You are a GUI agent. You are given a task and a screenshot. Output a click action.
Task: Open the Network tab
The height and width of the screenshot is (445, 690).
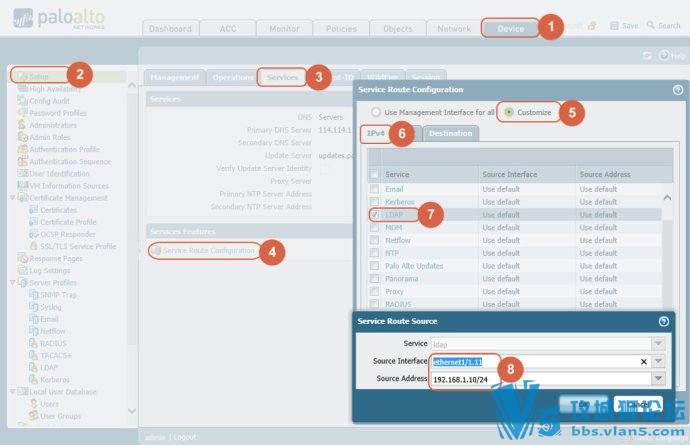pyautogui.click(x=454, y=29)
